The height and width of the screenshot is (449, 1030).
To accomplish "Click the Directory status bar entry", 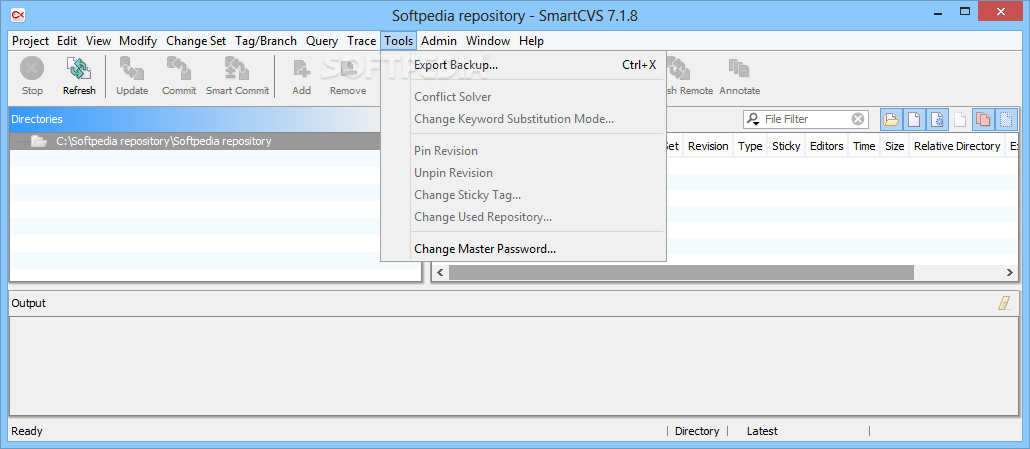I will (697, 431).
